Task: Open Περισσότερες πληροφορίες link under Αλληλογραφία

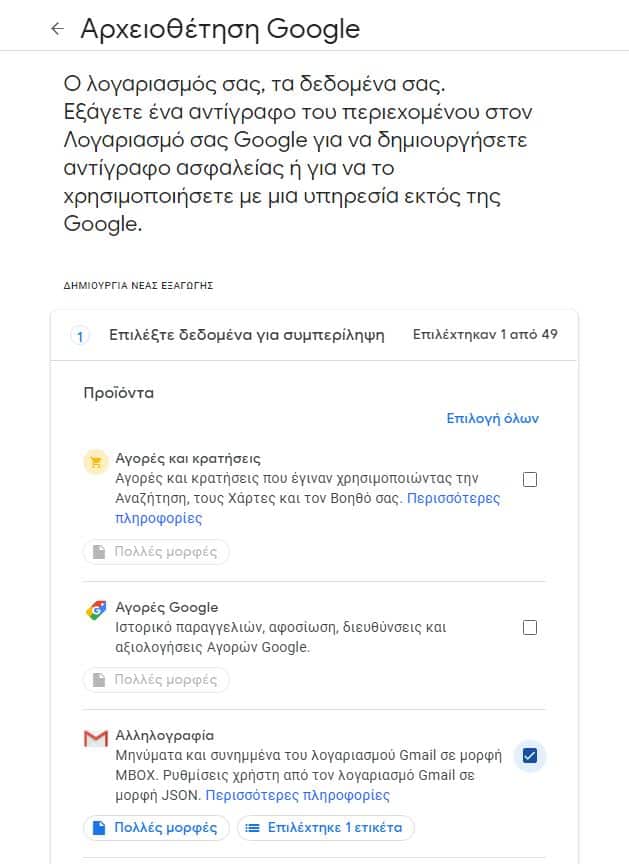Action: click(297, 796)
